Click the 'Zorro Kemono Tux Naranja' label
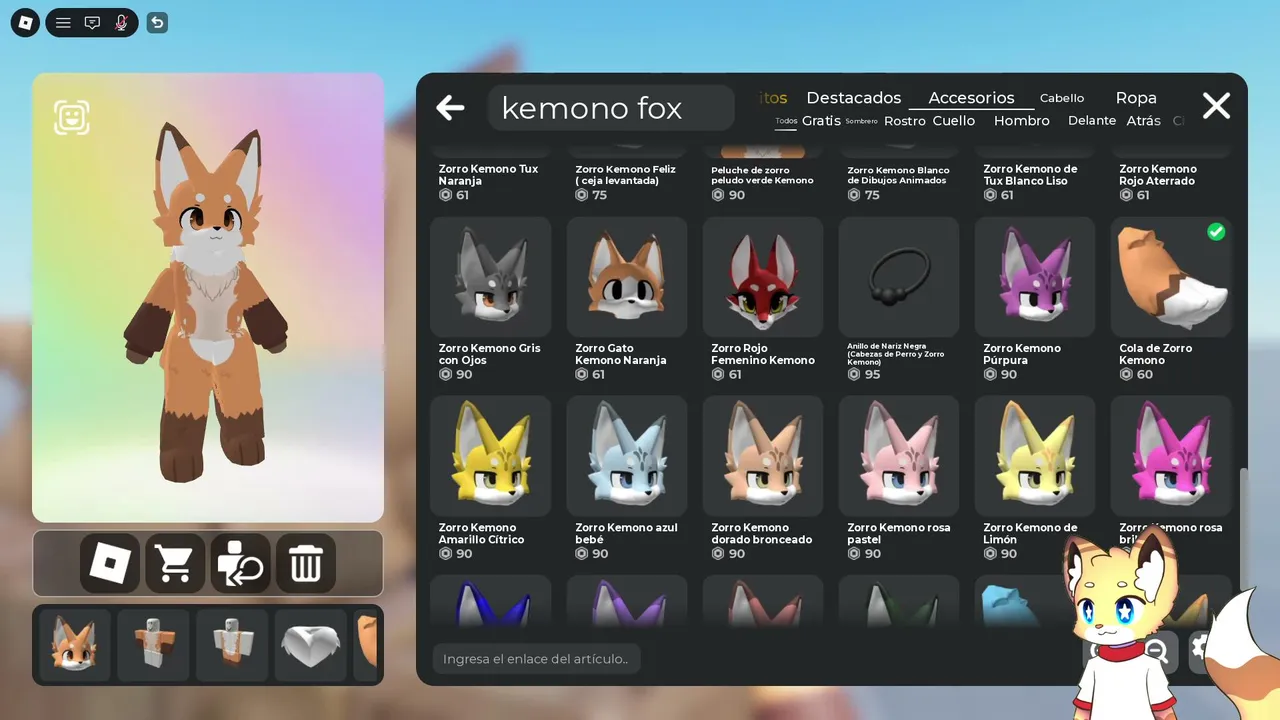 489,175
